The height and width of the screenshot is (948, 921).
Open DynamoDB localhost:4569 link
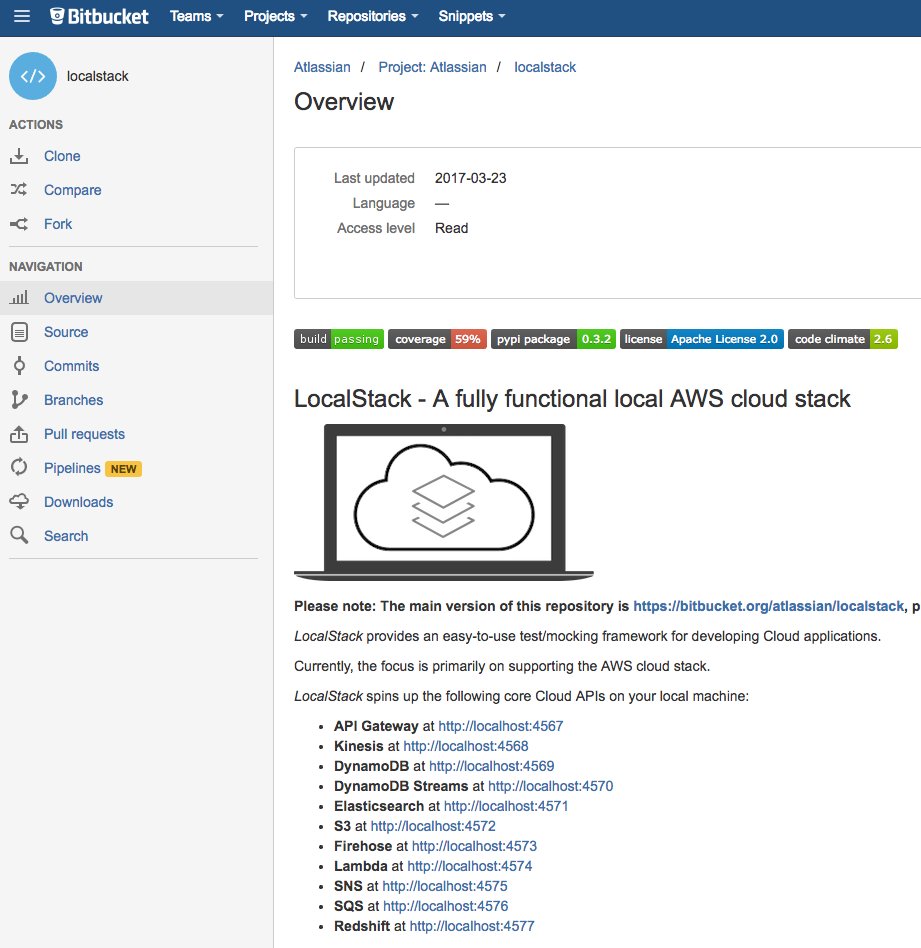tap(492, 766)
